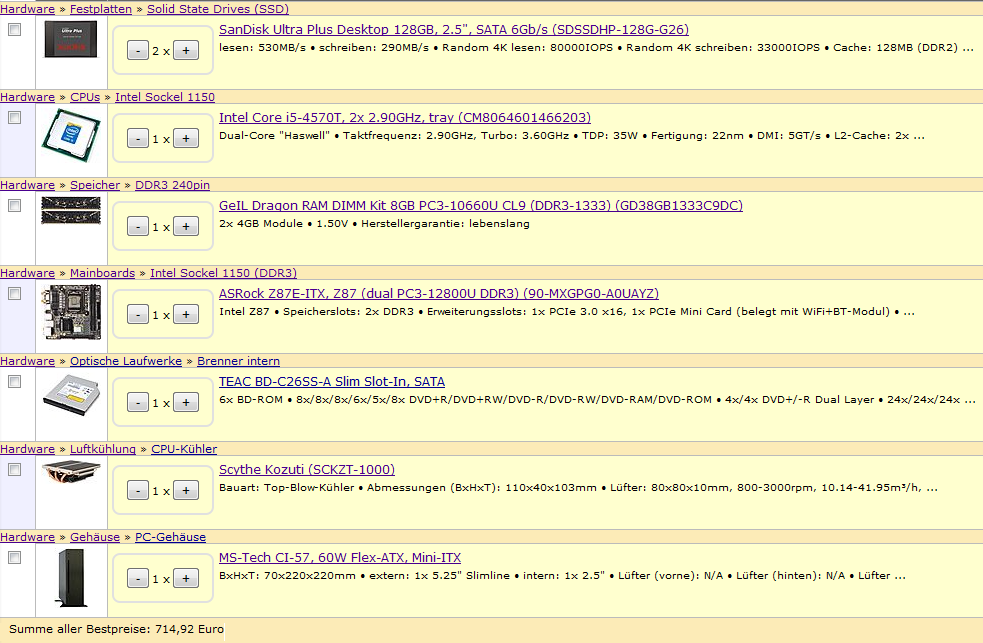Image resolution: width=983 pixels, height=643 pixels.
Task: Add one more Intel Core i5 with plus
Action: 186,139
